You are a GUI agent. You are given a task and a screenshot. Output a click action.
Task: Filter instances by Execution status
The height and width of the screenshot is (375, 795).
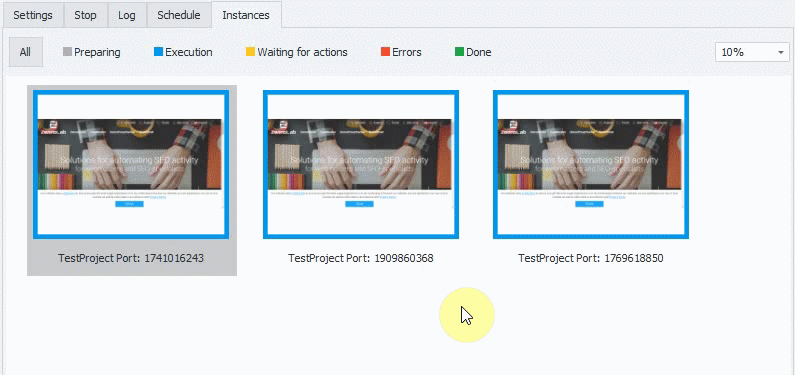tap(183, 52)
